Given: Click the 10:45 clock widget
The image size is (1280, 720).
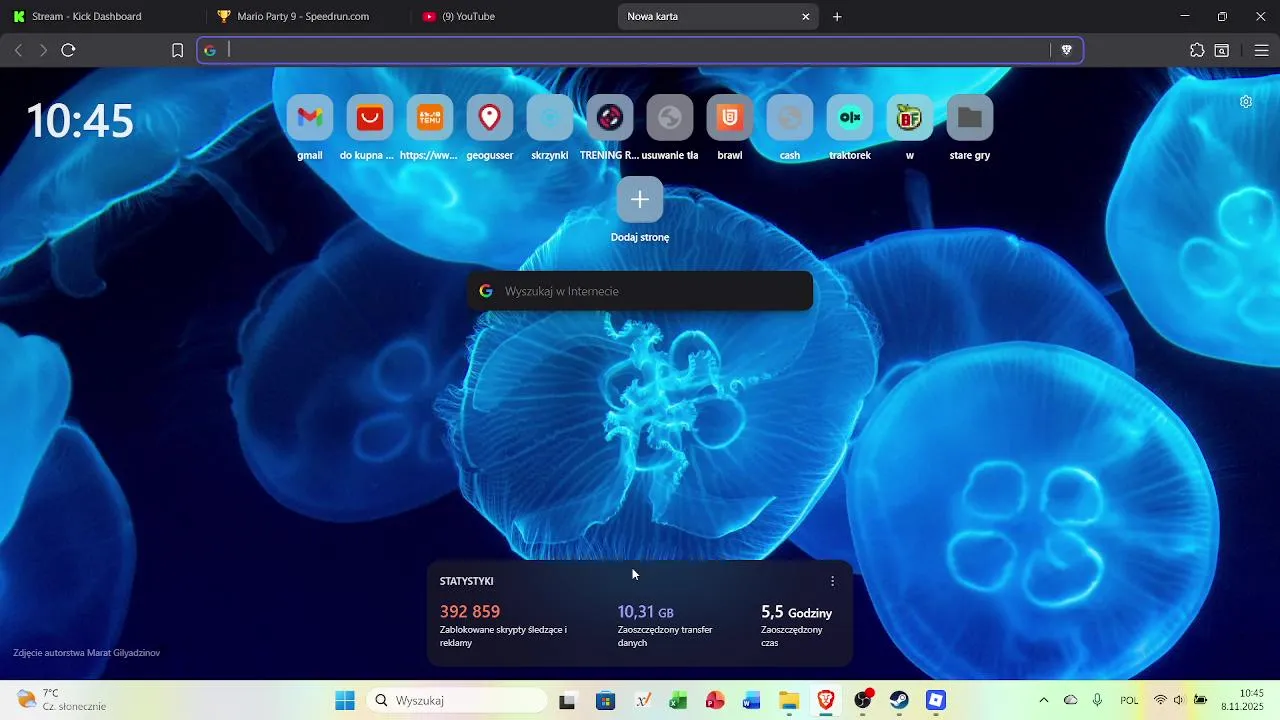Looking at the screenshot, I should point(80,121).
